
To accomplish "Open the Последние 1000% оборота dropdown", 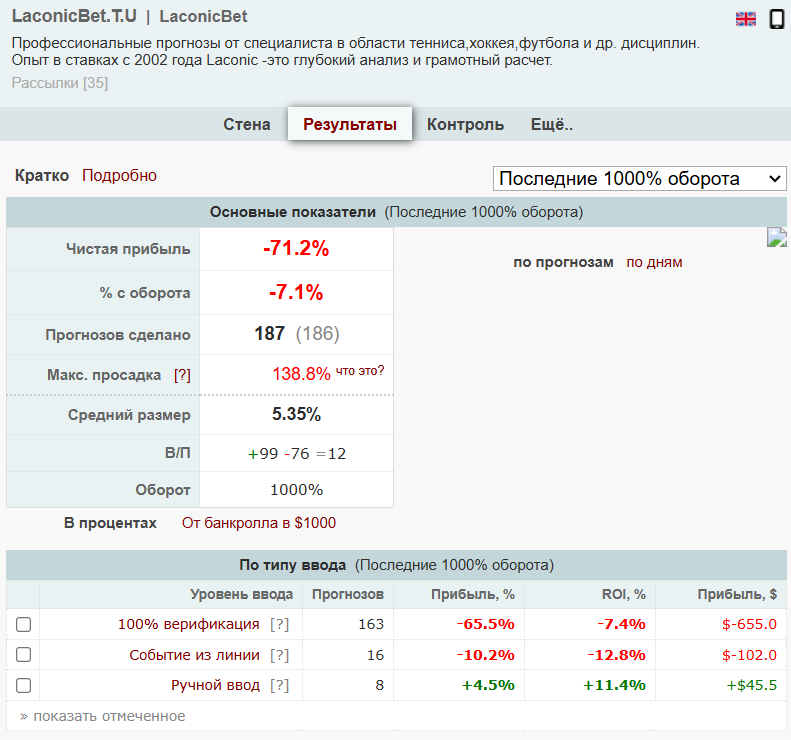I will (640, 178).
